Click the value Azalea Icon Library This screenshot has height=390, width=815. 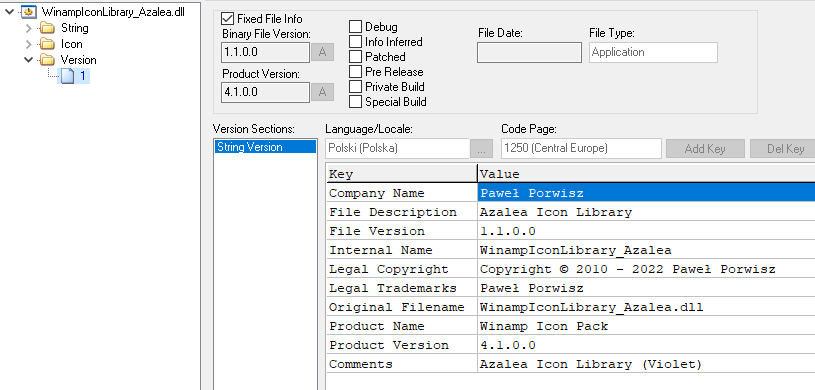tap(646, 212)
